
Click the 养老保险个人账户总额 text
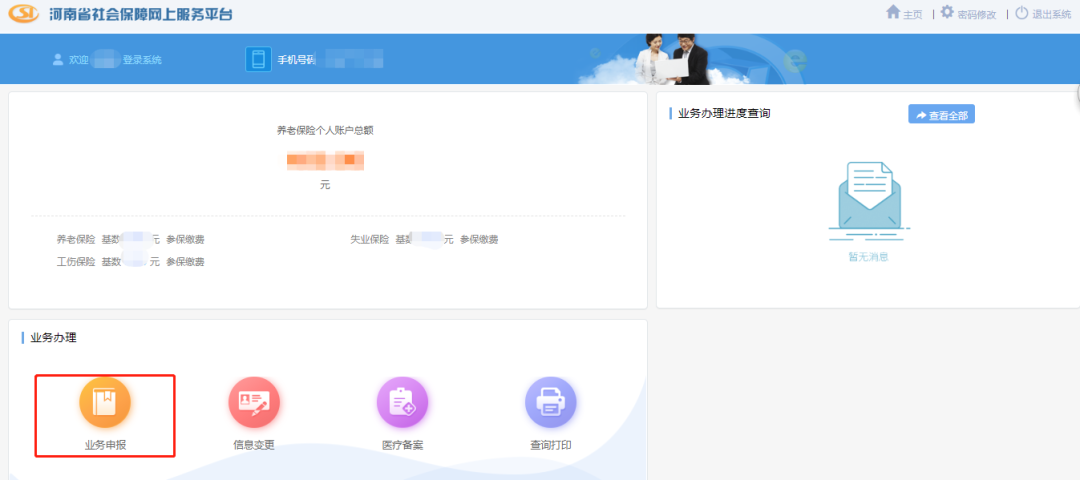tap(325, 130)
